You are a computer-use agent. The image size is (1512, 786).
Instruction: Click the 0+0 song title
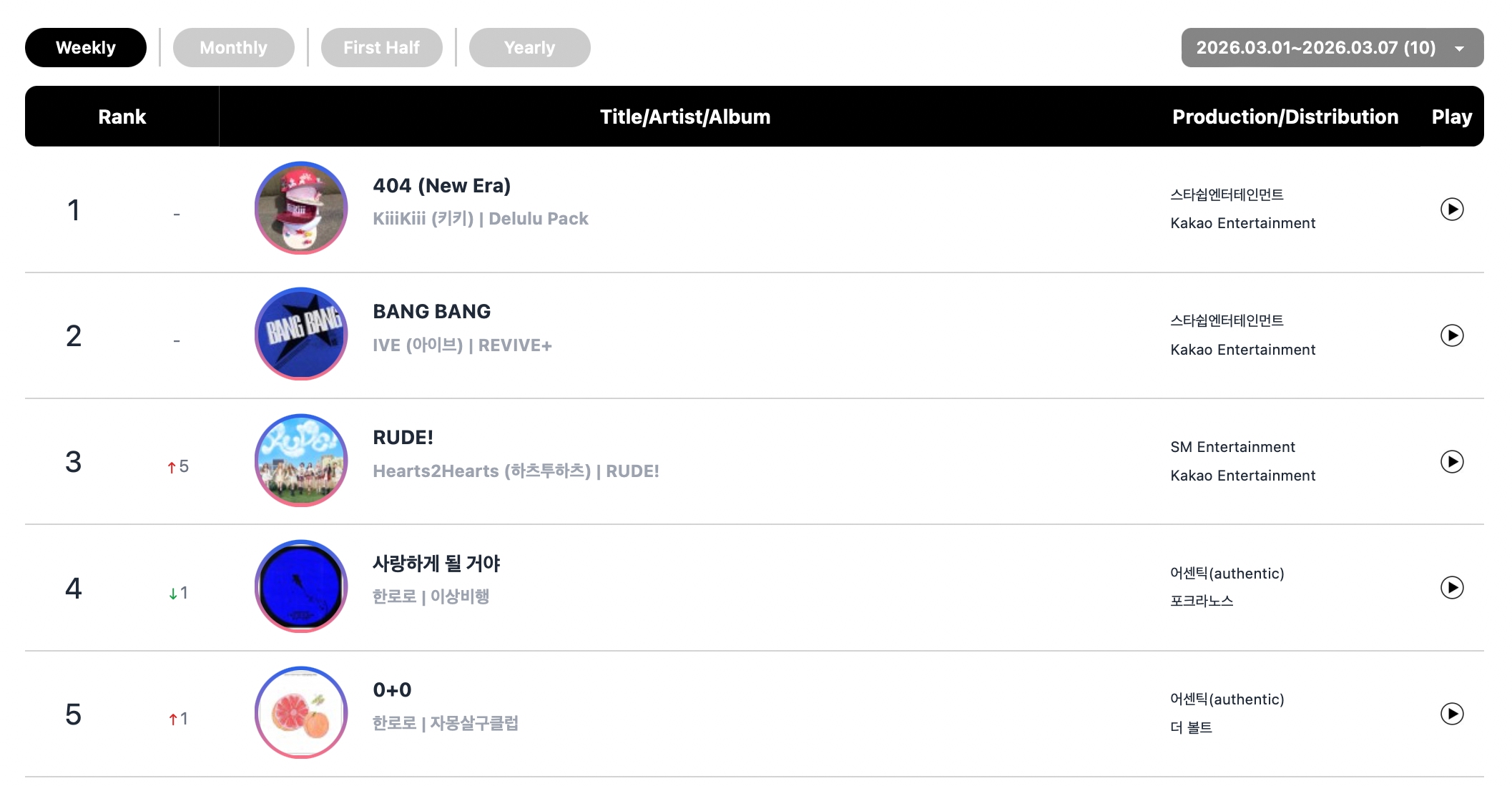pyautogui.click(x=392, y=690)
